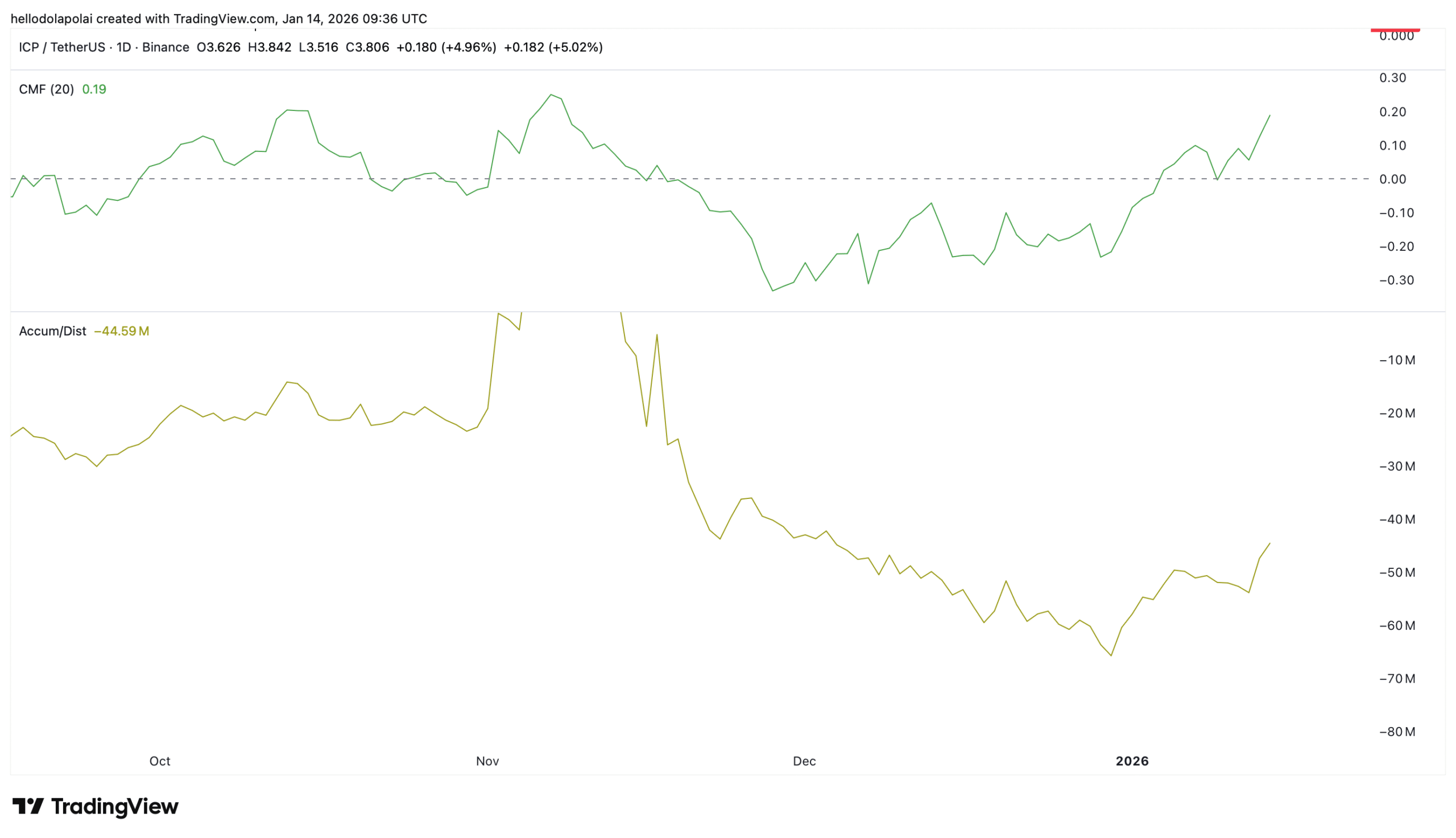Click the red price marker at top right

pos(1395,30)
